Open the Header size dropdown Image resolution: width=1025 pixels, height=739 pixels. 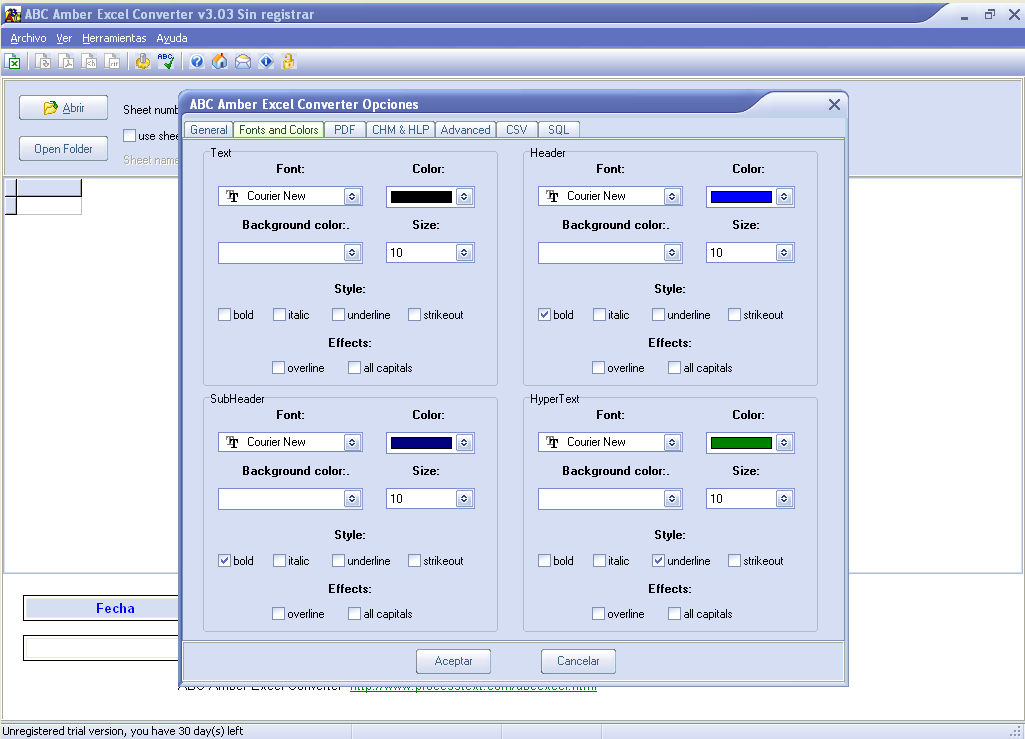(x=784, y=252)
